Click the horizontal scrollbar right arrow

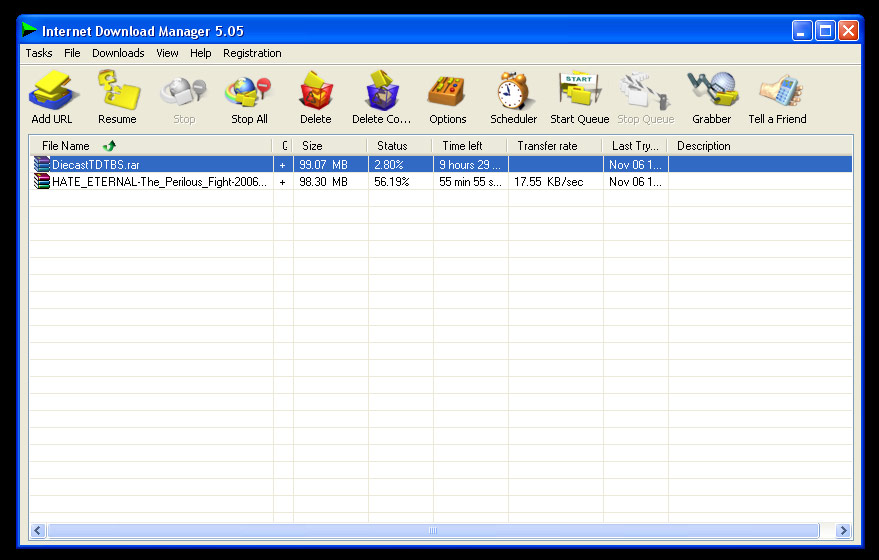[843, 531]
